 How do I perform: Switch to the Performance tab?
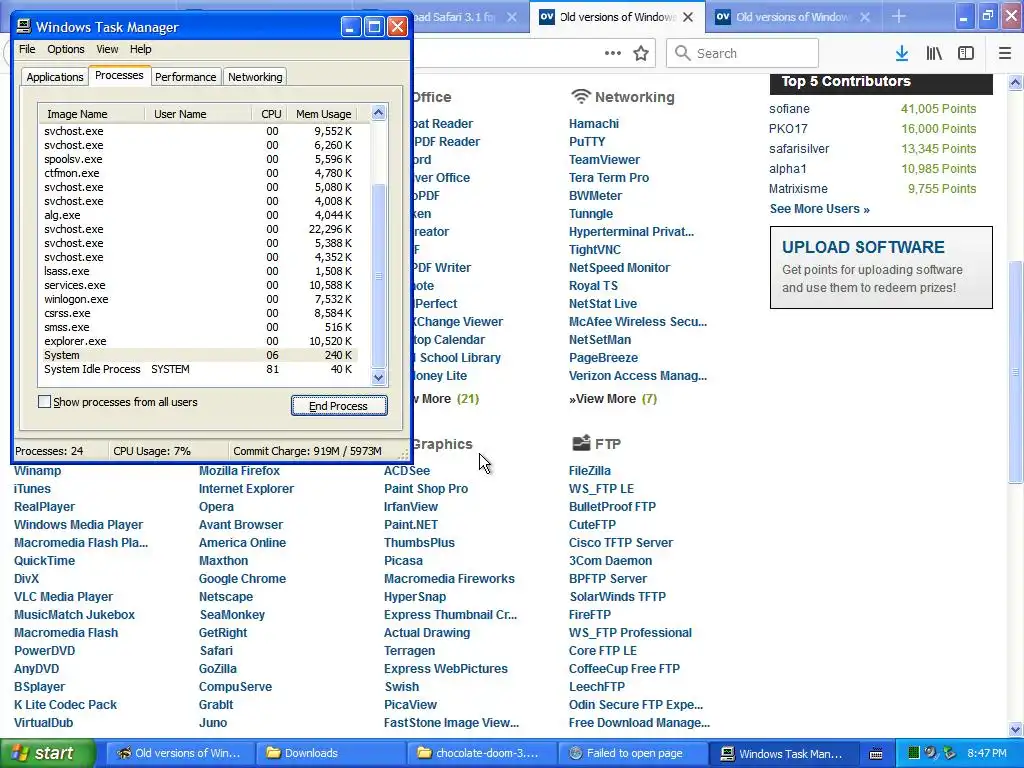[x=185, y=77]
